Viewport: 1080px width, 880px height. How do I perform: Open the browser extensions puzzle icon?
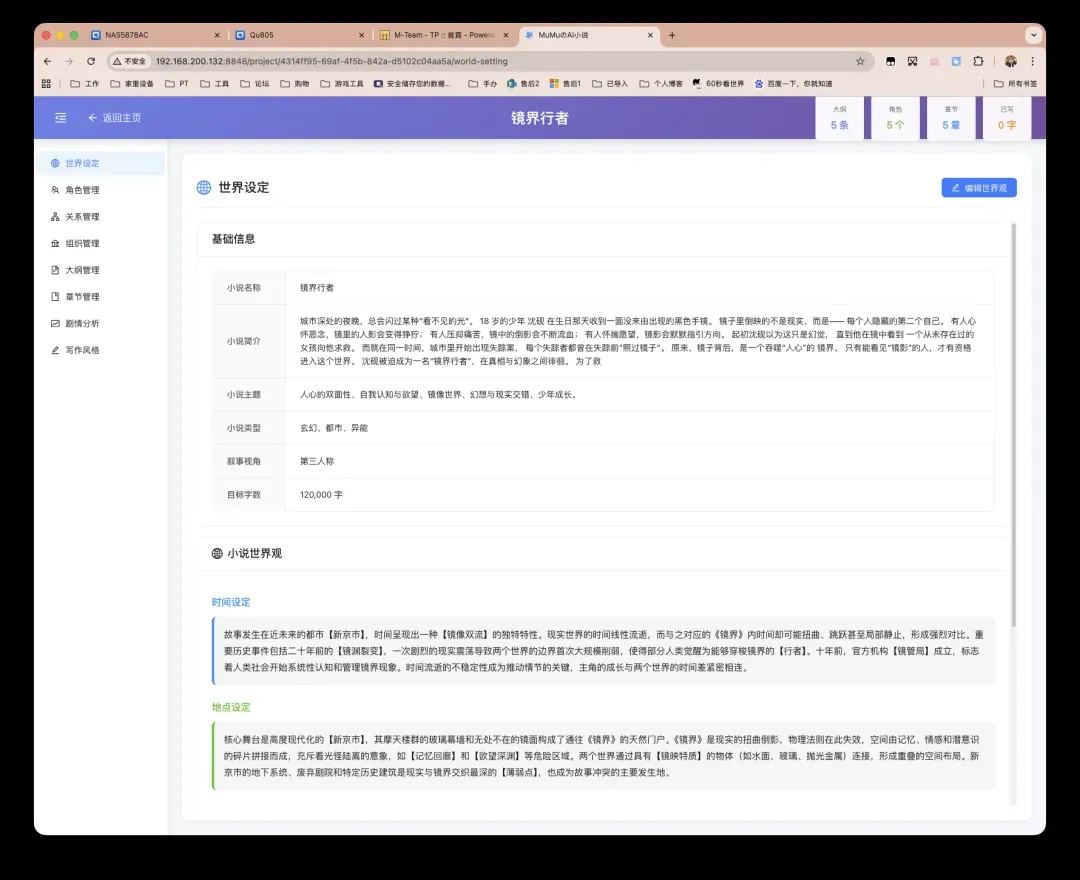tap(978, 61)
